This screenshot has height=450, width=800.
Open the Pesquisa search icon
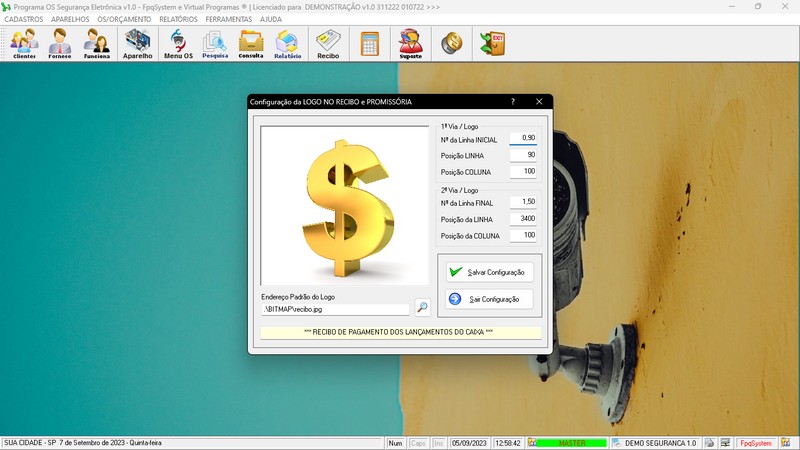coord(215,44)
